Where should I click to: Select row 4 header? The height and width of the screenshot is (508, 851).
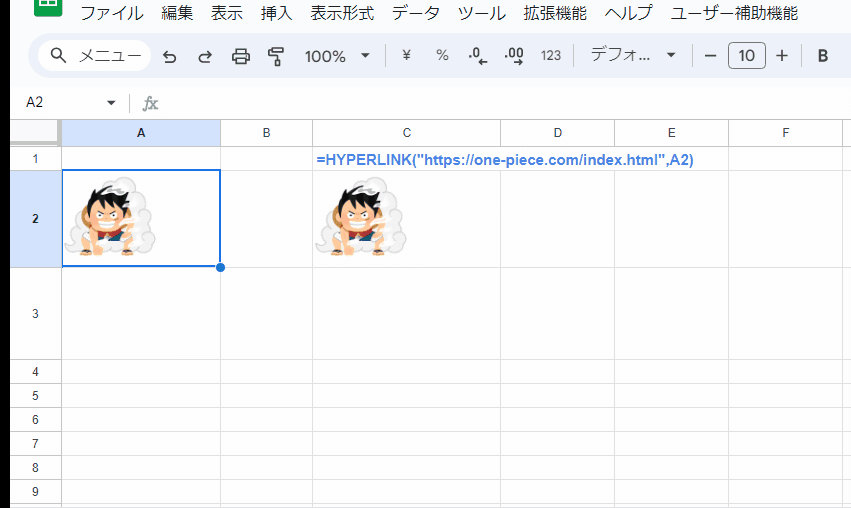click(x=35, y=372)
